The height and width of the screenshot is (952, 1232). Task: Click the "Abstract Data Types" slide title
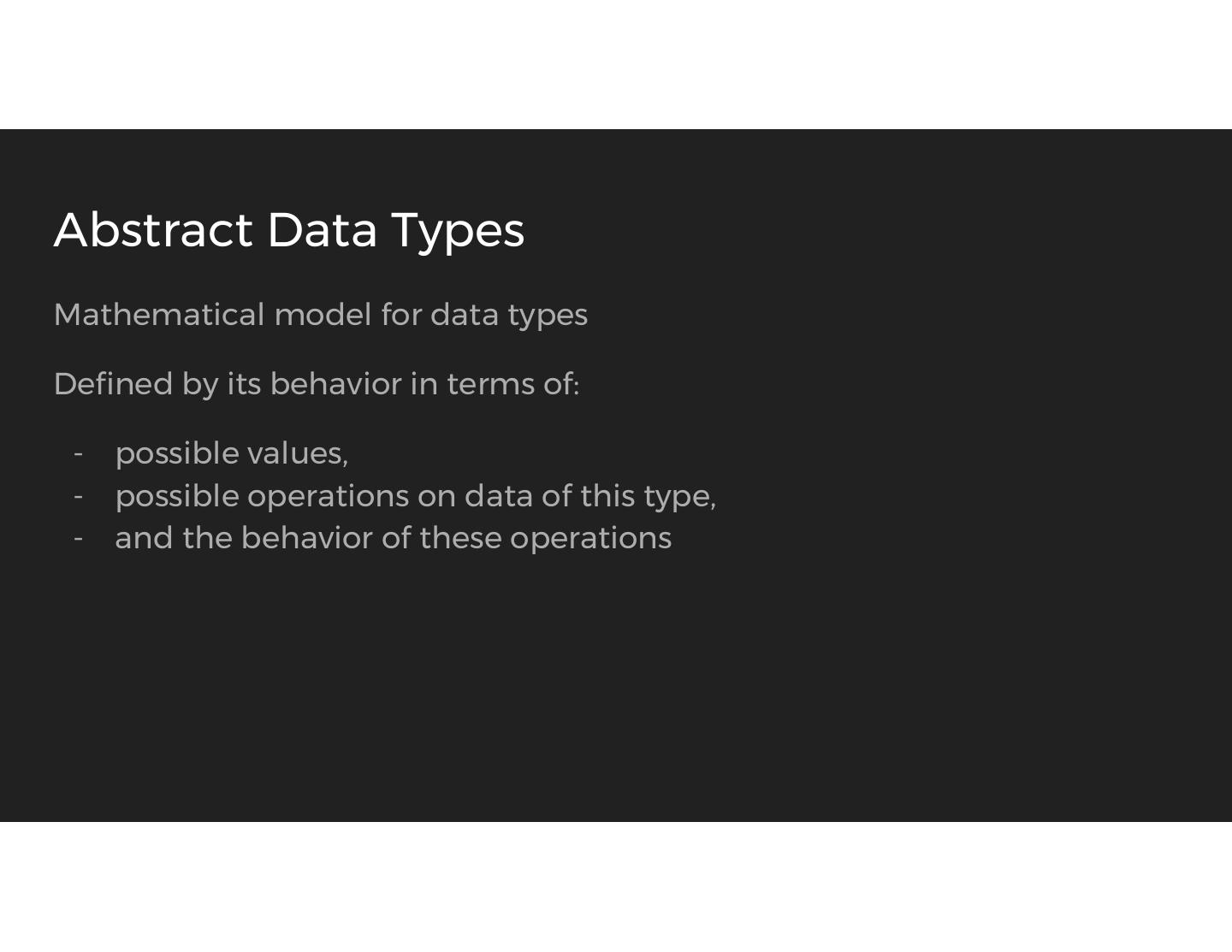pos(288,230)
